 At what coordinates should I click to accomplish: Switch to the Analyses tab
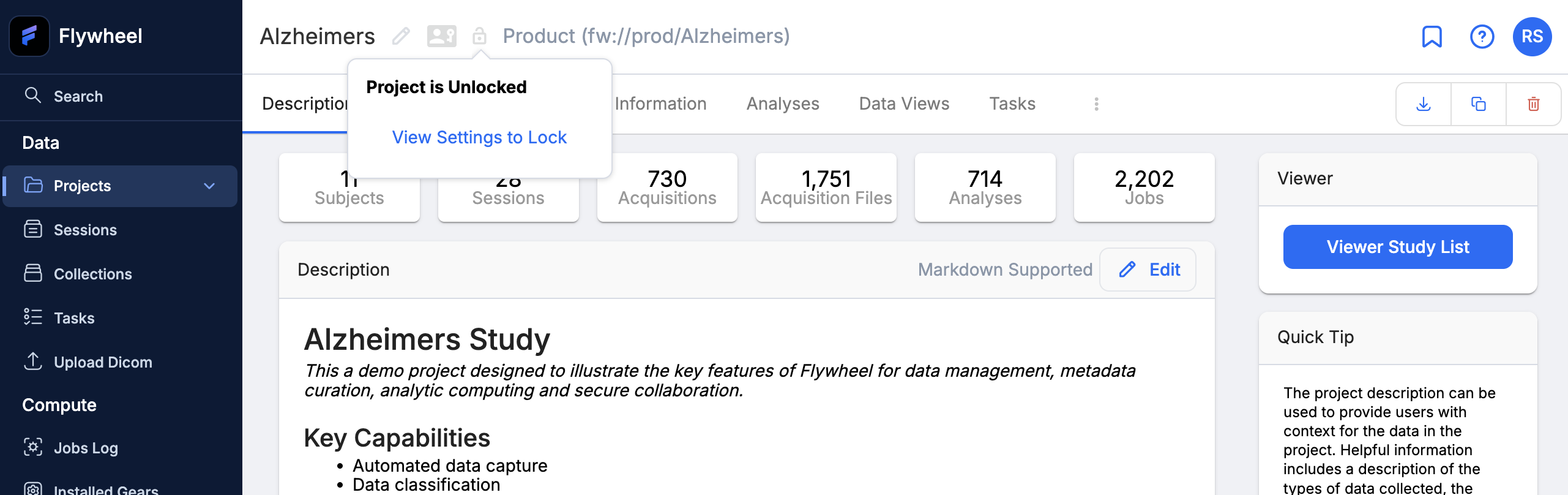783,104
